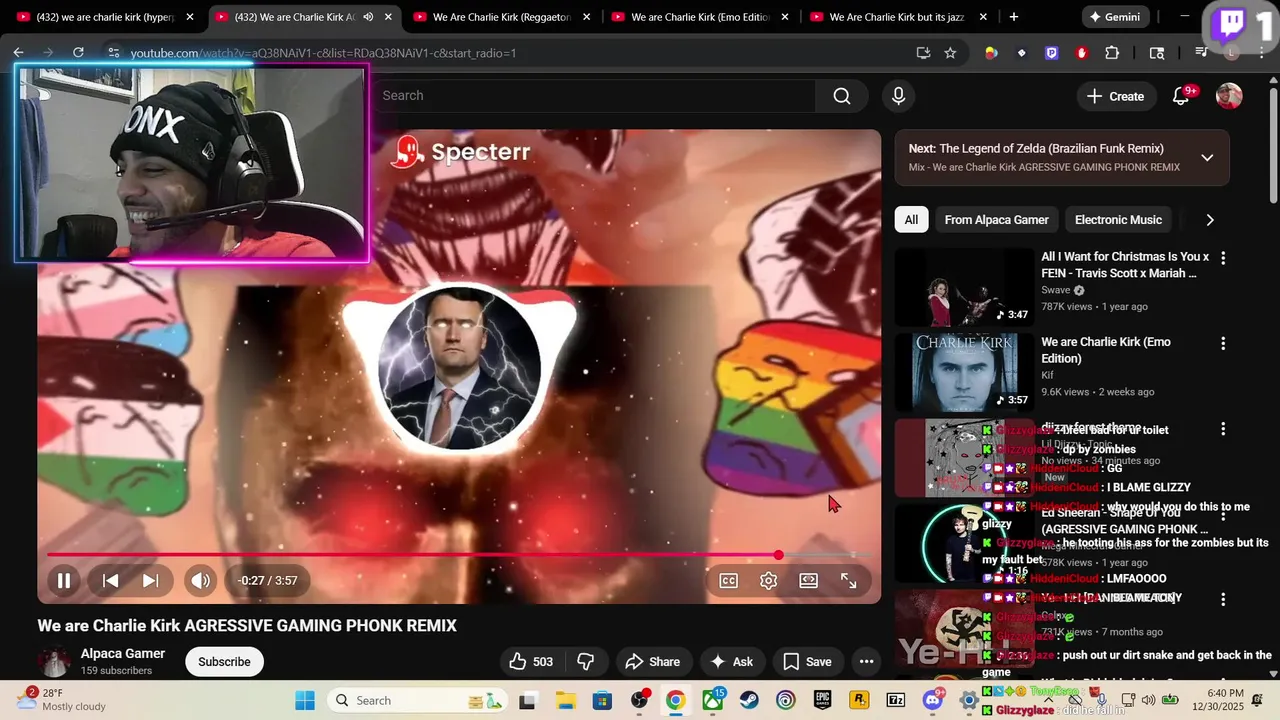The width and height of the screenshot is (1280, 720).
Task: Save the video to a playlist
Action: point(807,662)
